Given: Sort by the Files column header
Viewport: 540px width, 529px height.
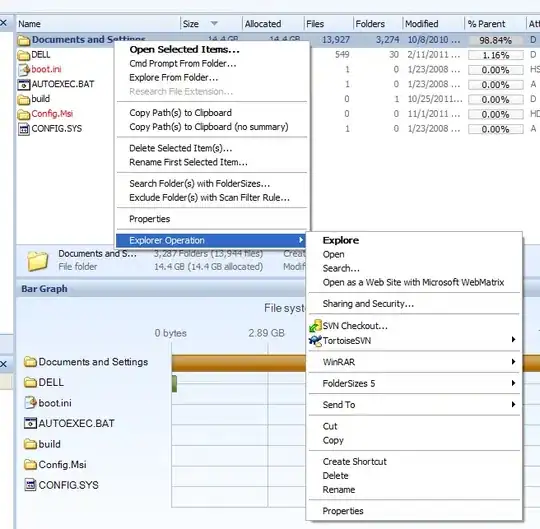Looking at the screenshot, I should pyautogui.click(x=329, y=24).
